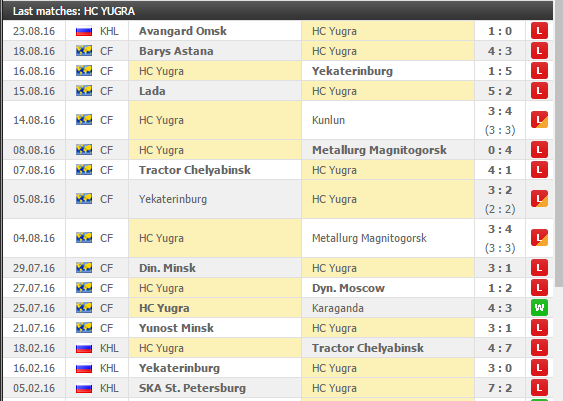Click the half-orange L icon for Kunlun match
Viewport: 563px width, 401px height.
[x=539, y=120]
